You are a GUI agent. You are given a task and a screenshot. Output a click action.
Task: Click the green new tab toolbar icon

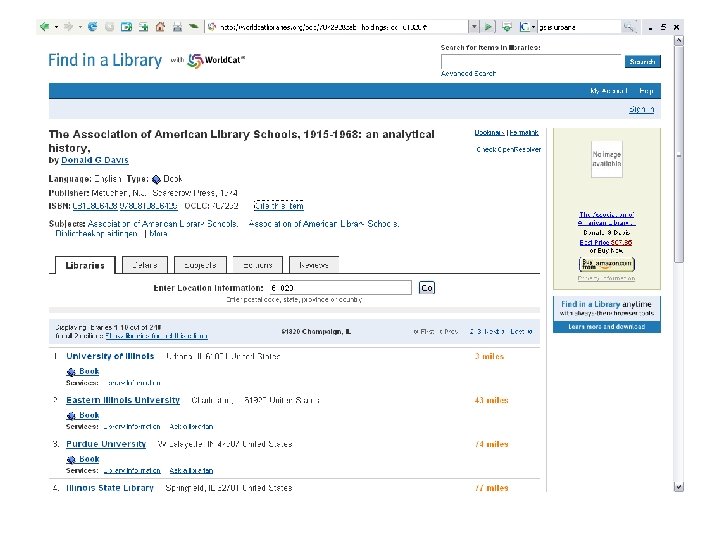click(x=144, y=27)
